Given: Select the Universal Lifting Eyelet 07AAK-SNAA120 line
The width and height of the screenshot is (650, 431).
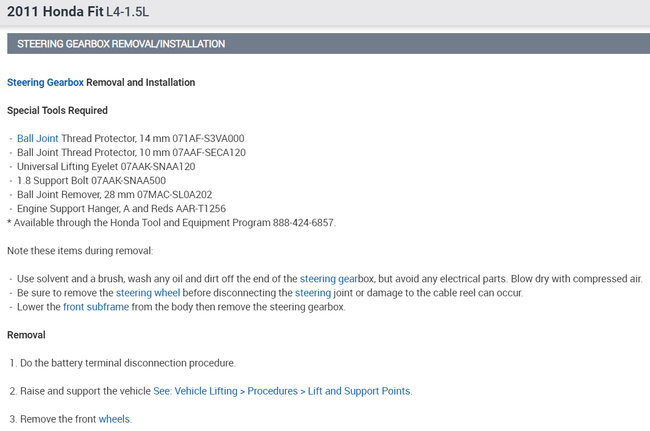Looking at the screenshot, I should [104, 166].
